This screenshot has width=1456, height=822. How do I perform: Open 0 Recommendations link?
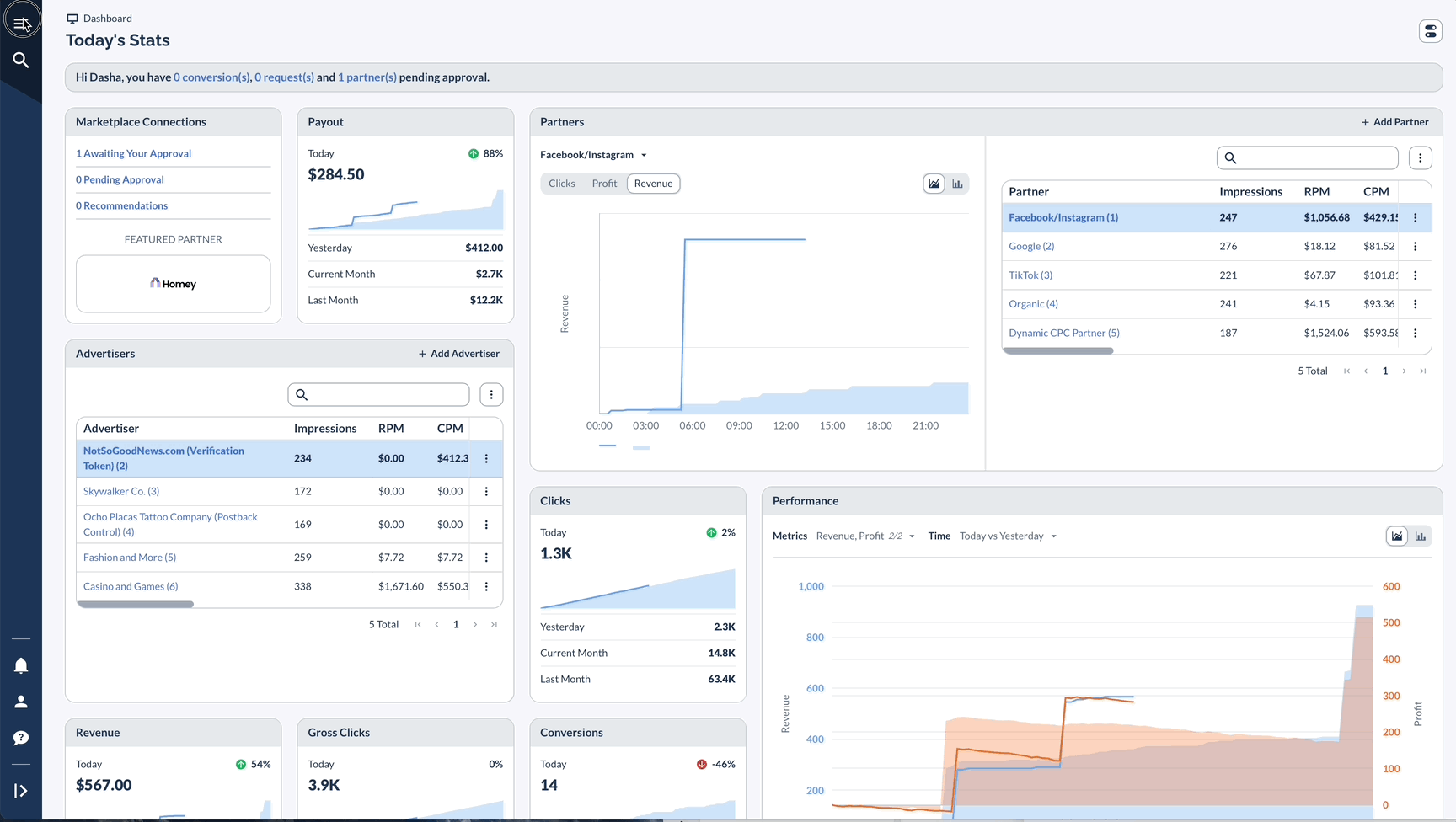pos(121,205)
